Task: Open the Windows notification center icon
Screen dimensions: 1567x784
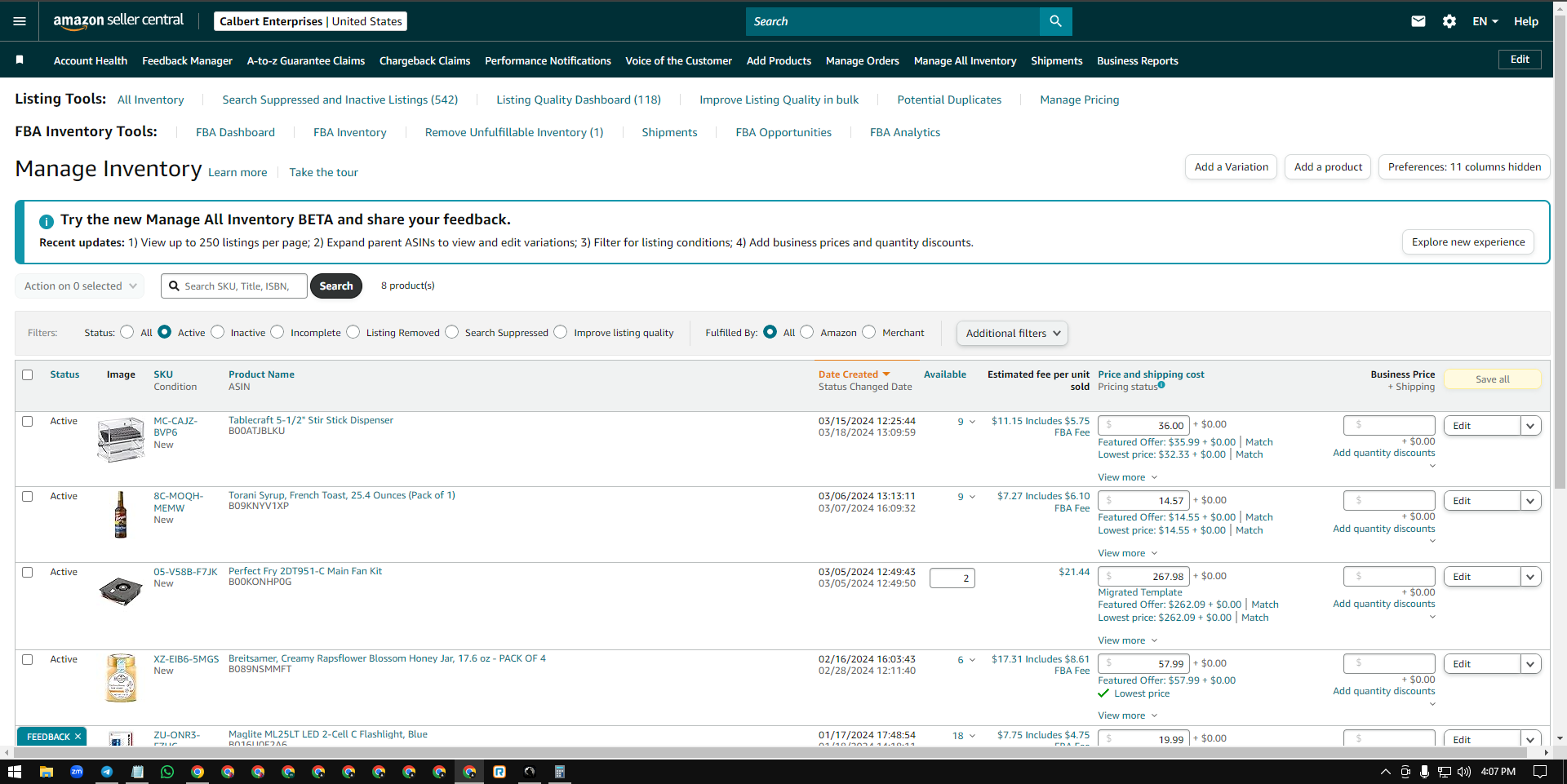Action: (x=1540, y=772)
